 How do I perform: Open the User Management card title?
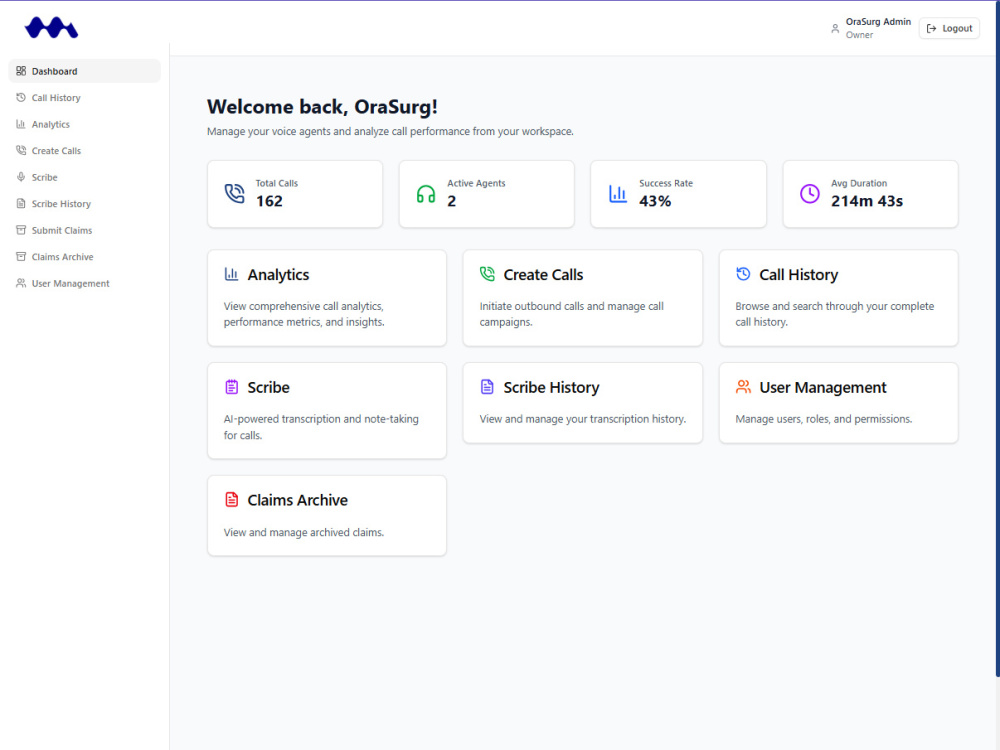pyautogui.click(x=823, y=387)
